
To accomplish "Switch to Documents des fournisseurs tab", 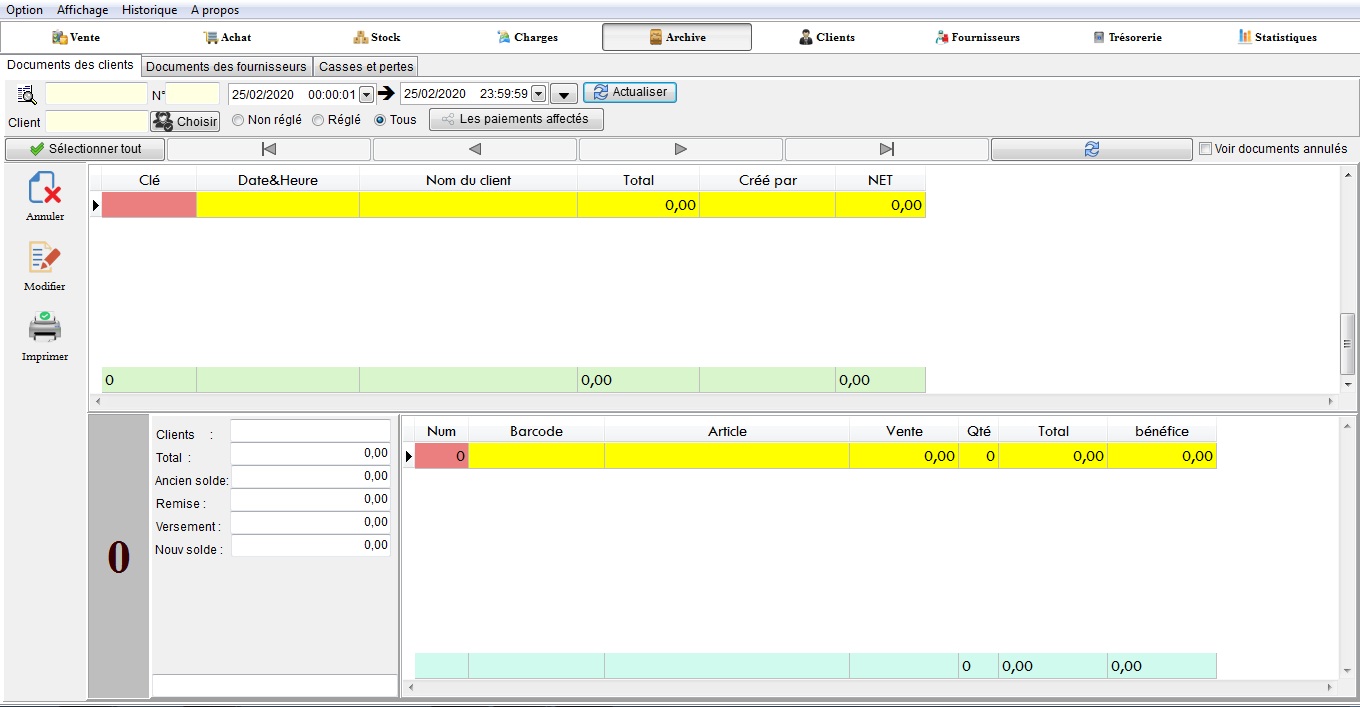I will [226, 66].
